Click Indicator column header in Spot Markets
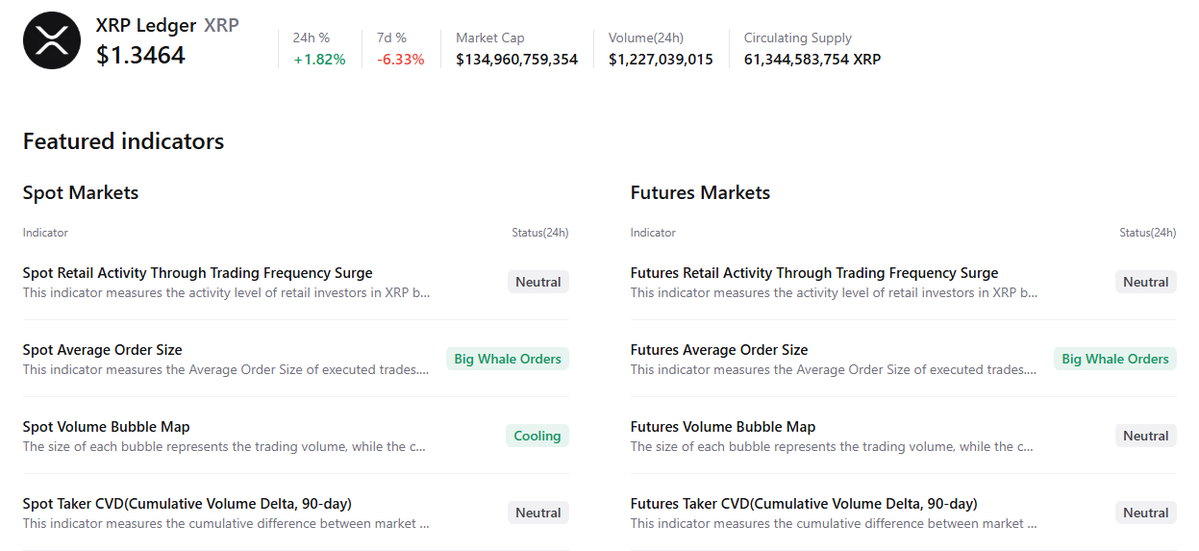 click(x=45, y=232)
